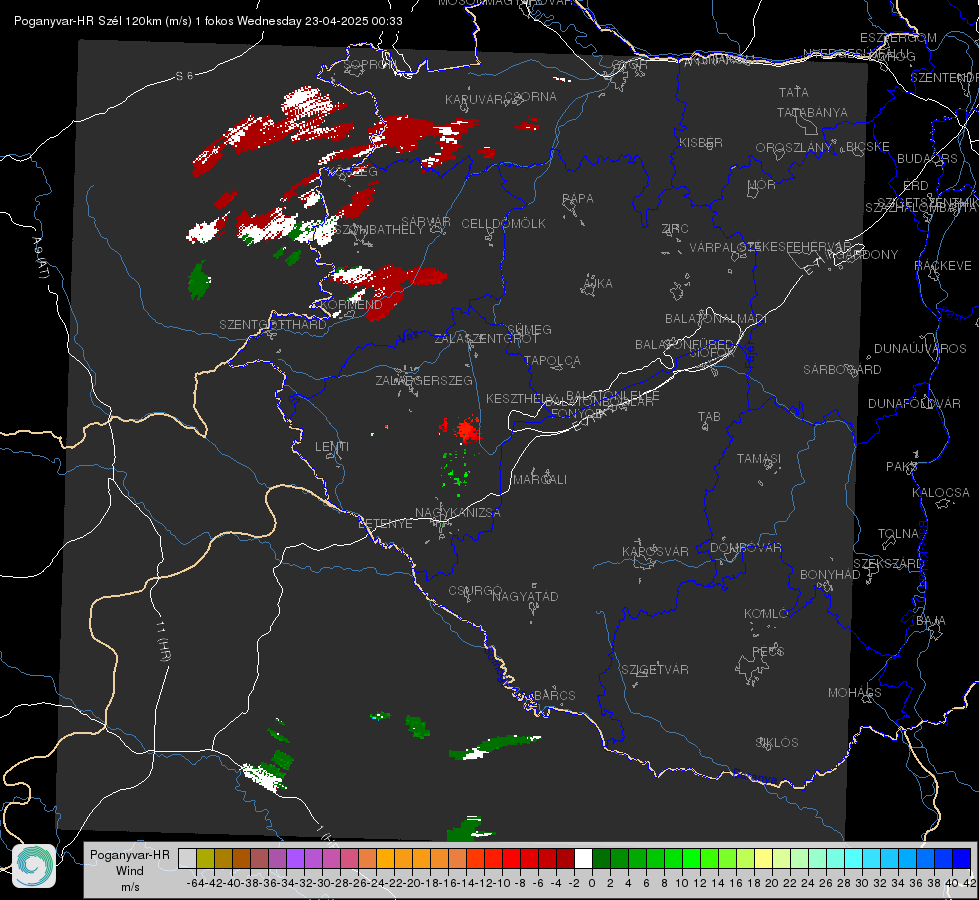Pick the leftmost gray swatch in the legend
This screenshot has height=900, width=979.
[187, 858]
